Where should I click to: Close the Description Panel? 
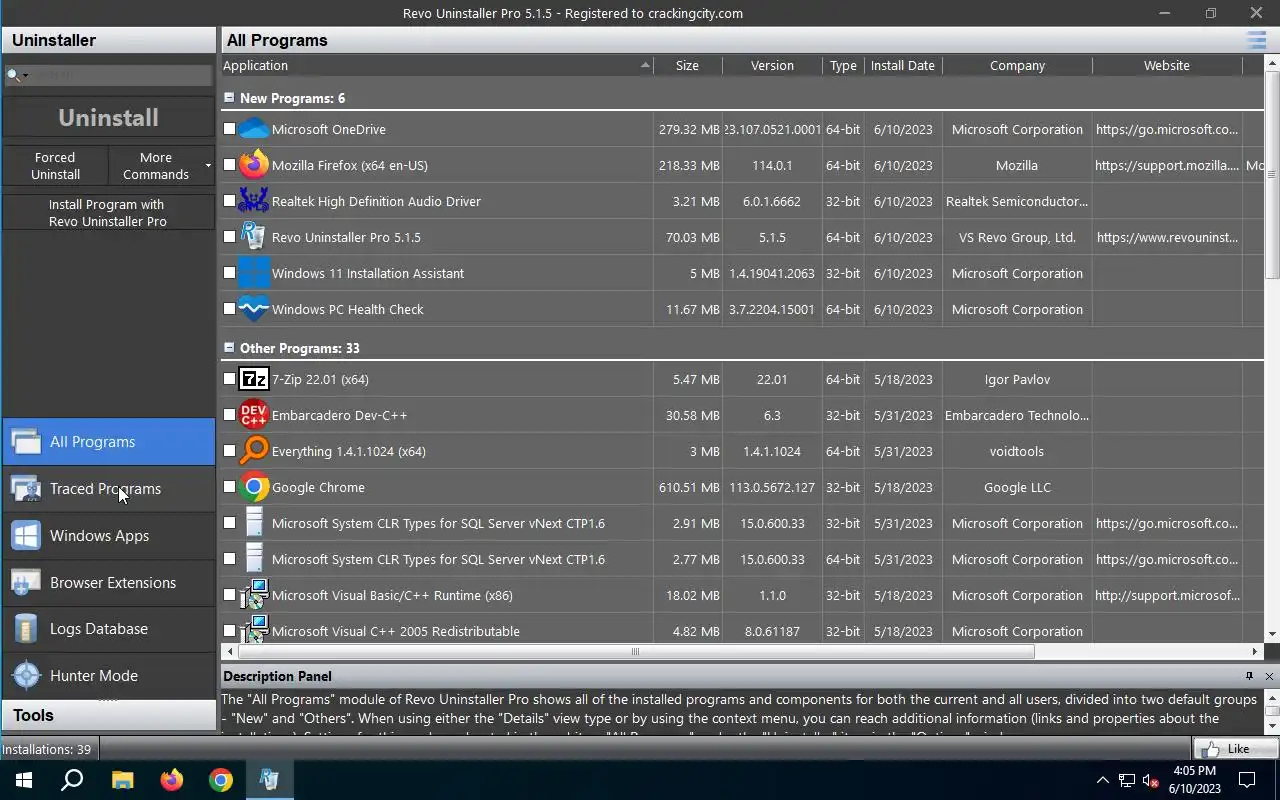pyautogui.click(x=1269, y=676)
